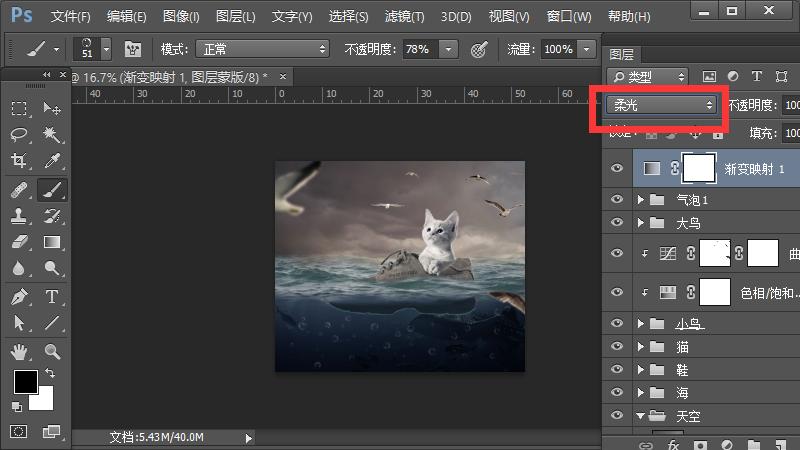Select the Clone Stamp tool
800x450 pixels.
pos(19,216)
